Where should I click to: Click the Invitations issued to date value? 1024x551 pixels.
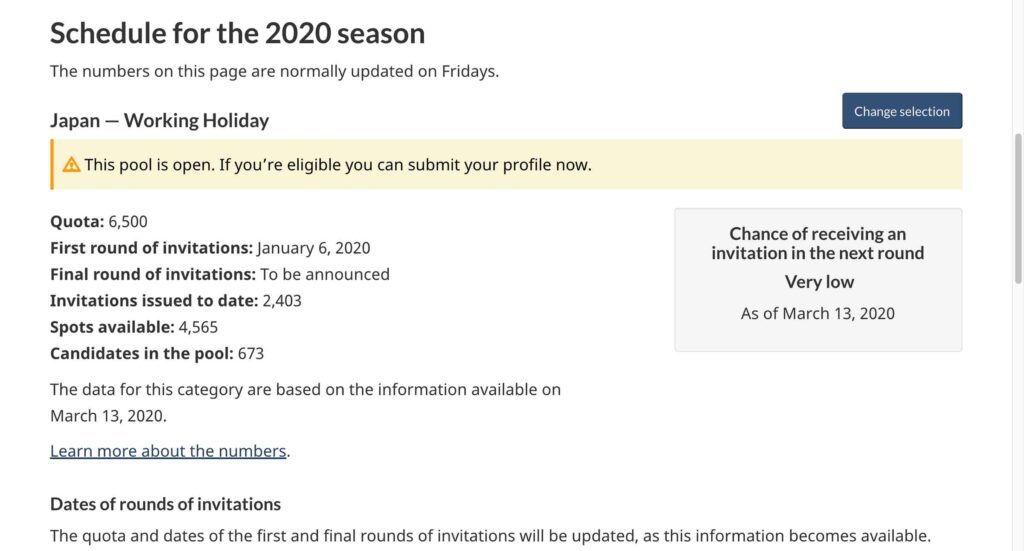pos(281,300)
